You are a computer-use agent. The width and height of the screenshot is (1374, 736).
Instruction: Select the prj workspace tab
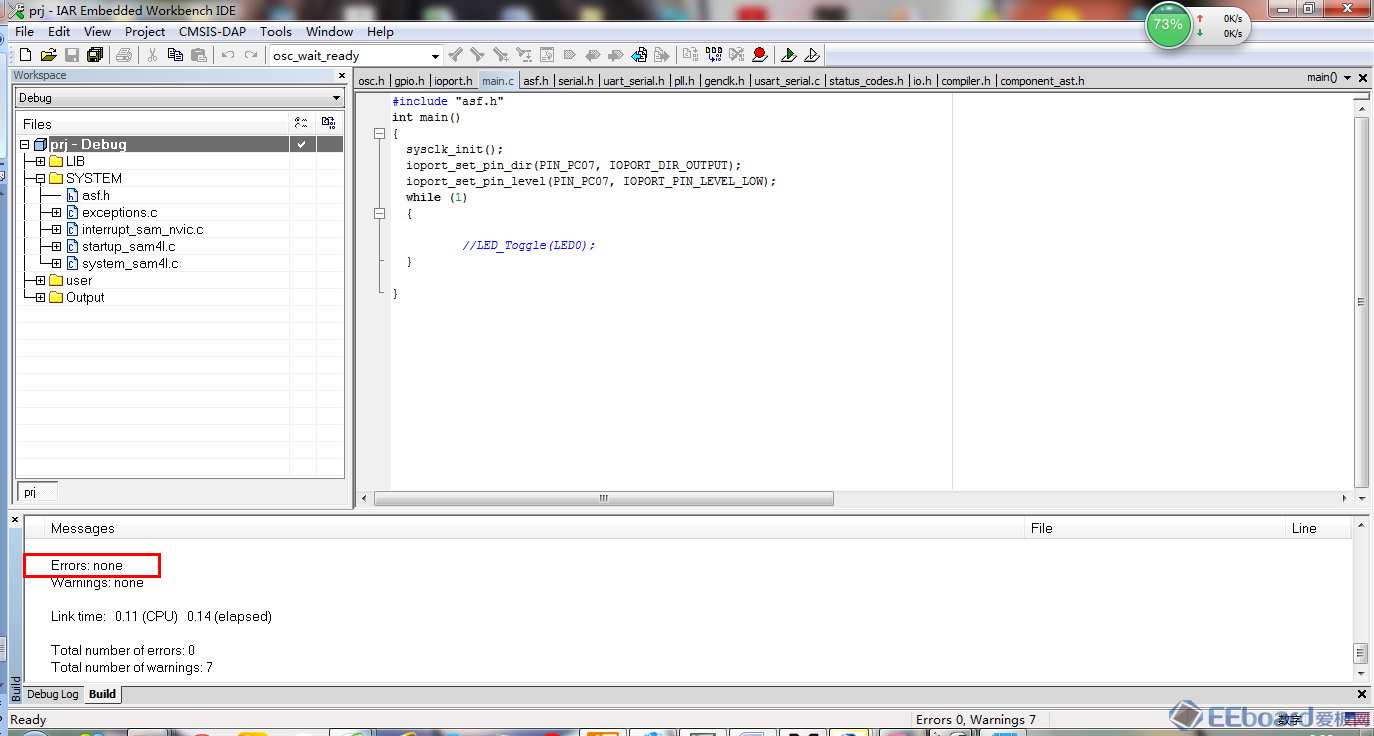coord(37,492)
